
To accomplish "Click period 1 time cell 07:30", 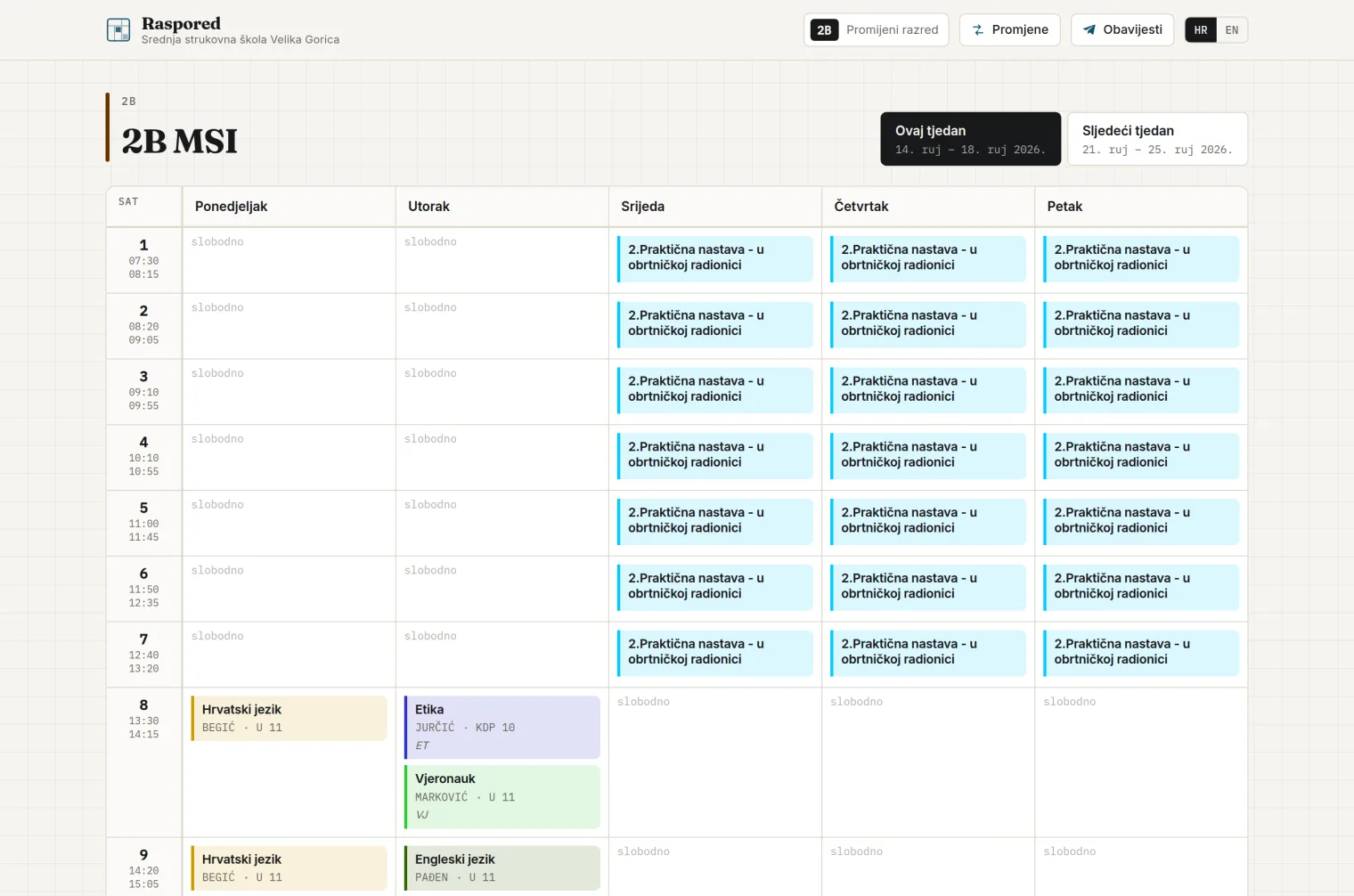I will point(143,260).
